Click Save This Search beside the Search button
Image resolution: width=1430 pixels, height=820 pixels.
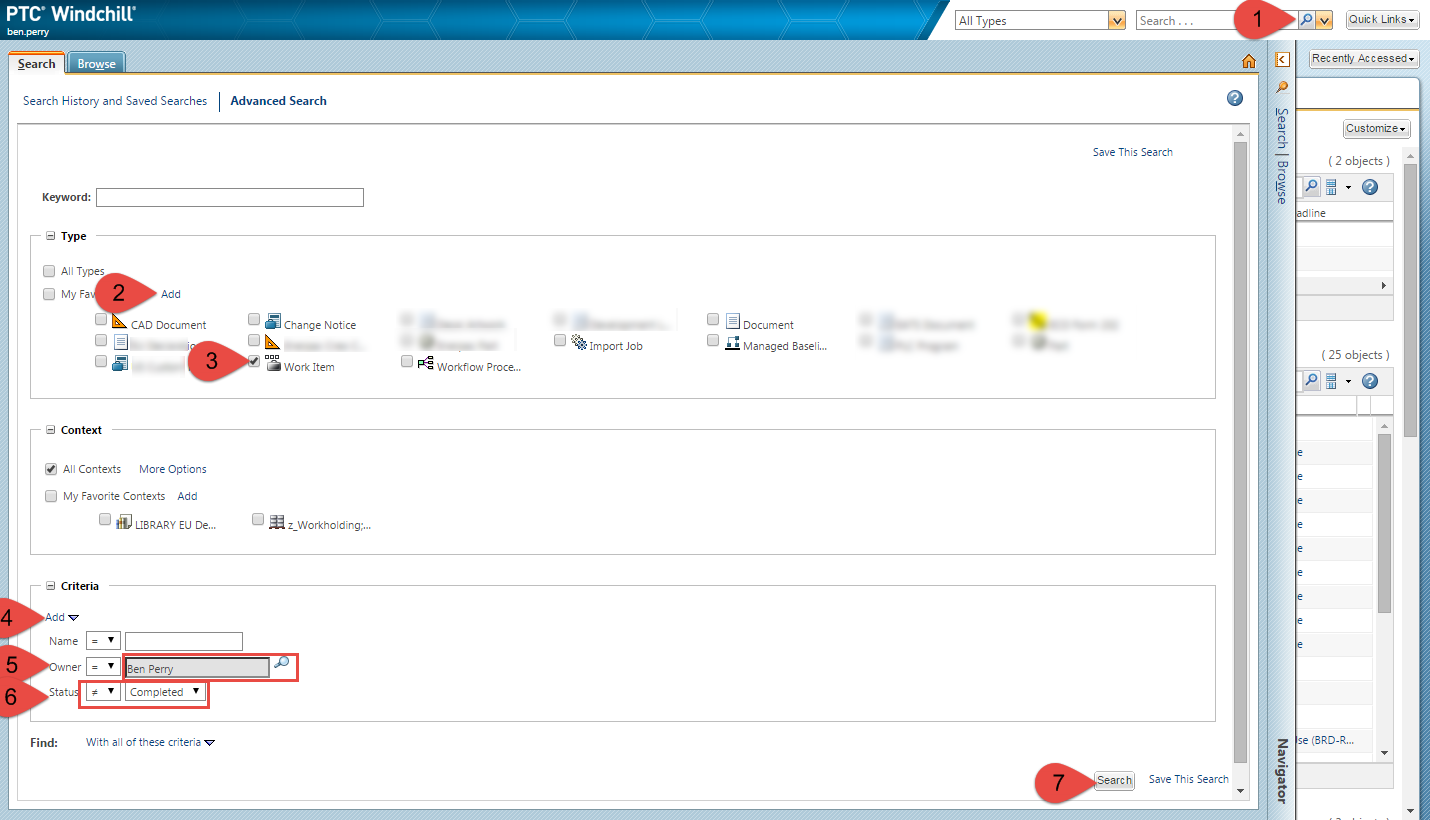coord(1189,779)
